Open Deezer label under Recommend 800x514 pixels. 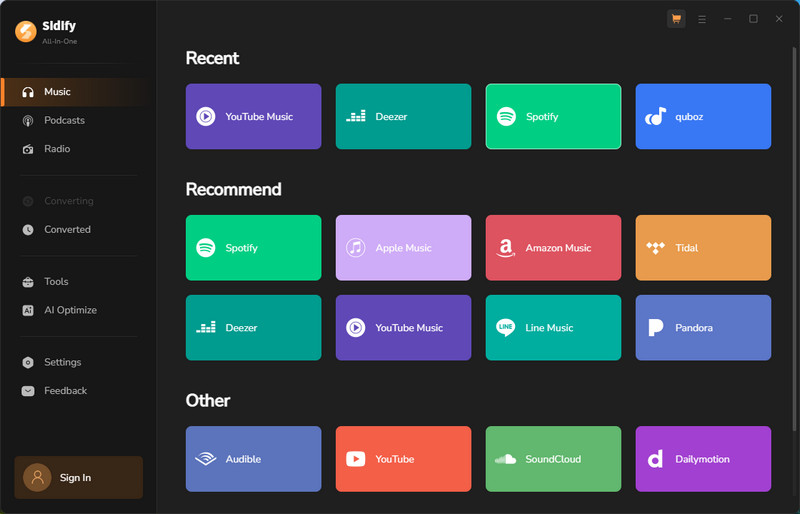241,328
